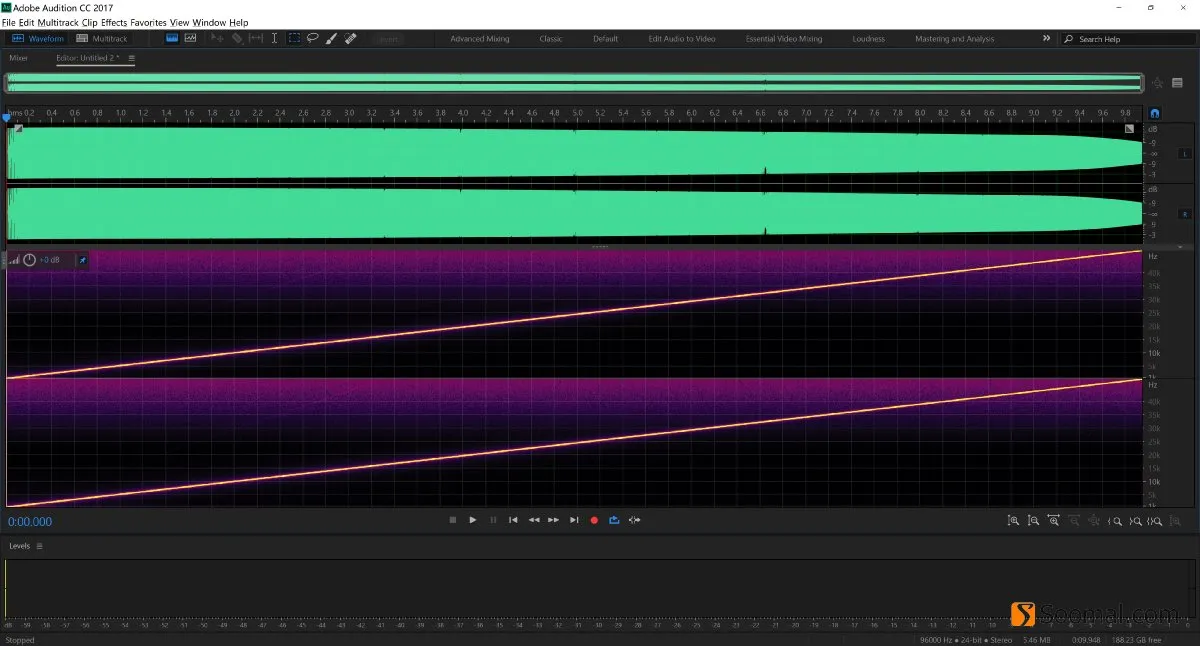Toggle the left channel L button
The height and width of the screenshot is (646, 1200).
(1185, 154)
